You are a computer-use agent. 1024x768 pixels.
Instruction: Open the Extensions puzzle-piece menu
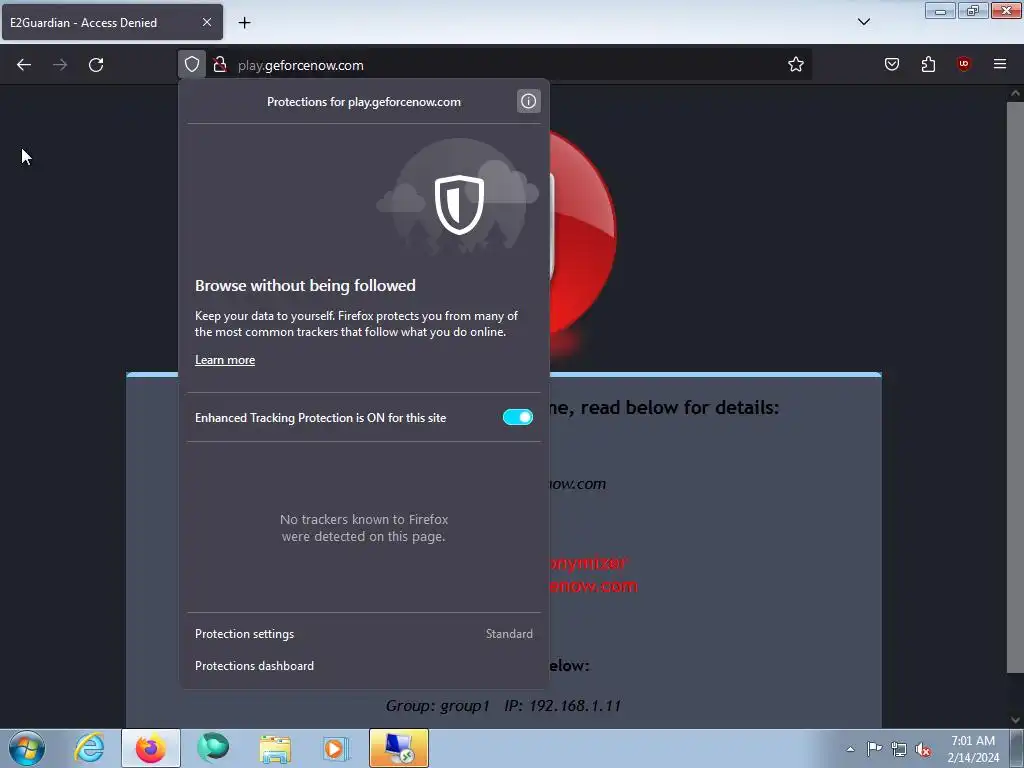pyautogui.click(x=928, y=64)
